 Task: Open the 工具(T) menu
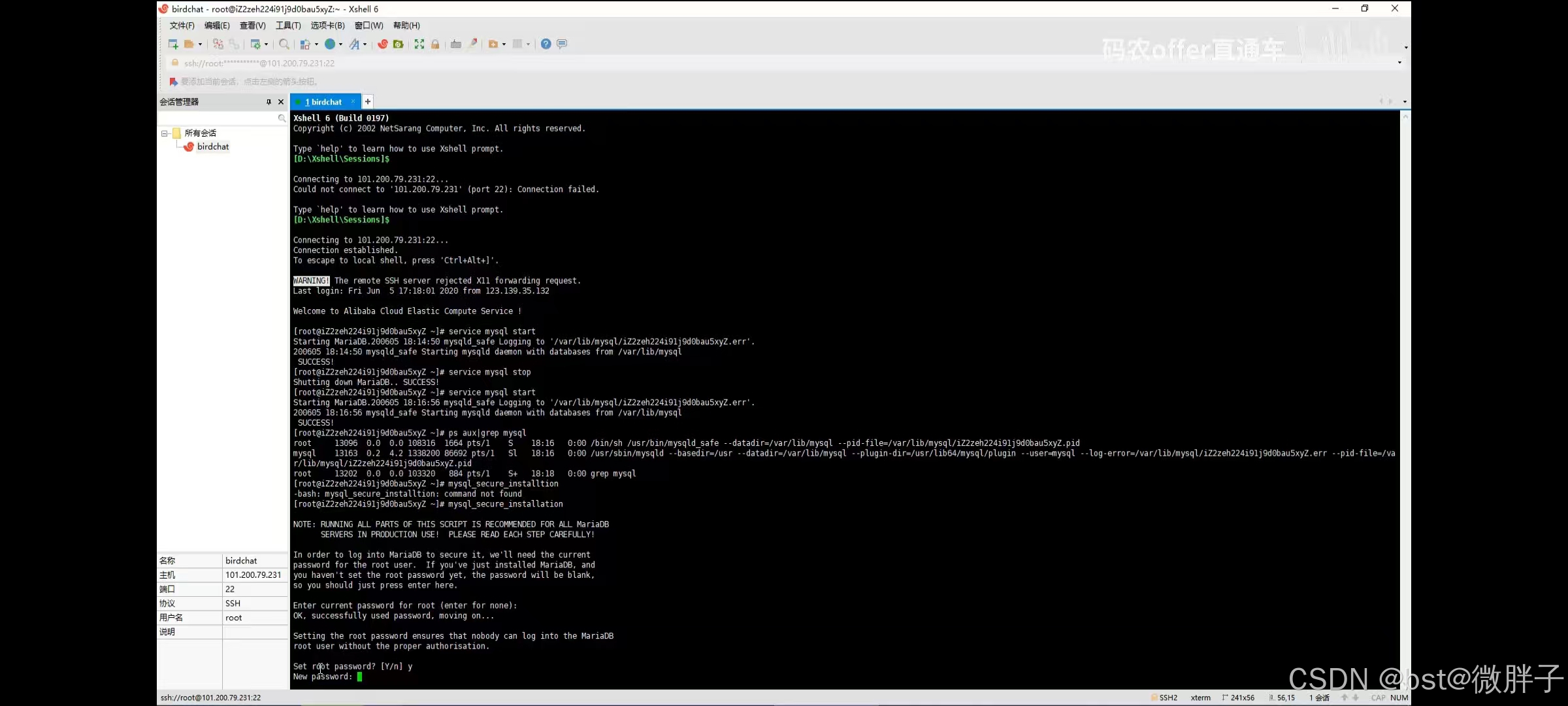(x=288, y=25)
